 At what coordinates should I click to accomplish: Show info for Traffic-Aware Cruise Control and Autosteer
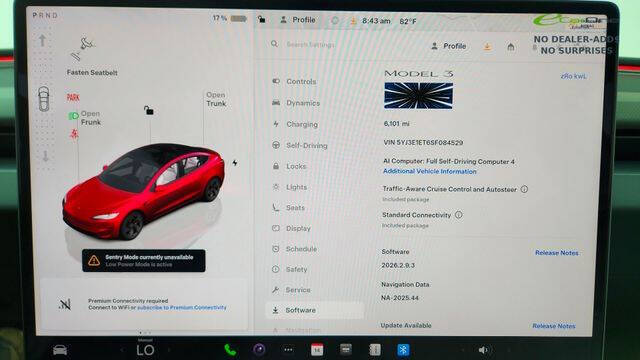click(x=524, y=189)
